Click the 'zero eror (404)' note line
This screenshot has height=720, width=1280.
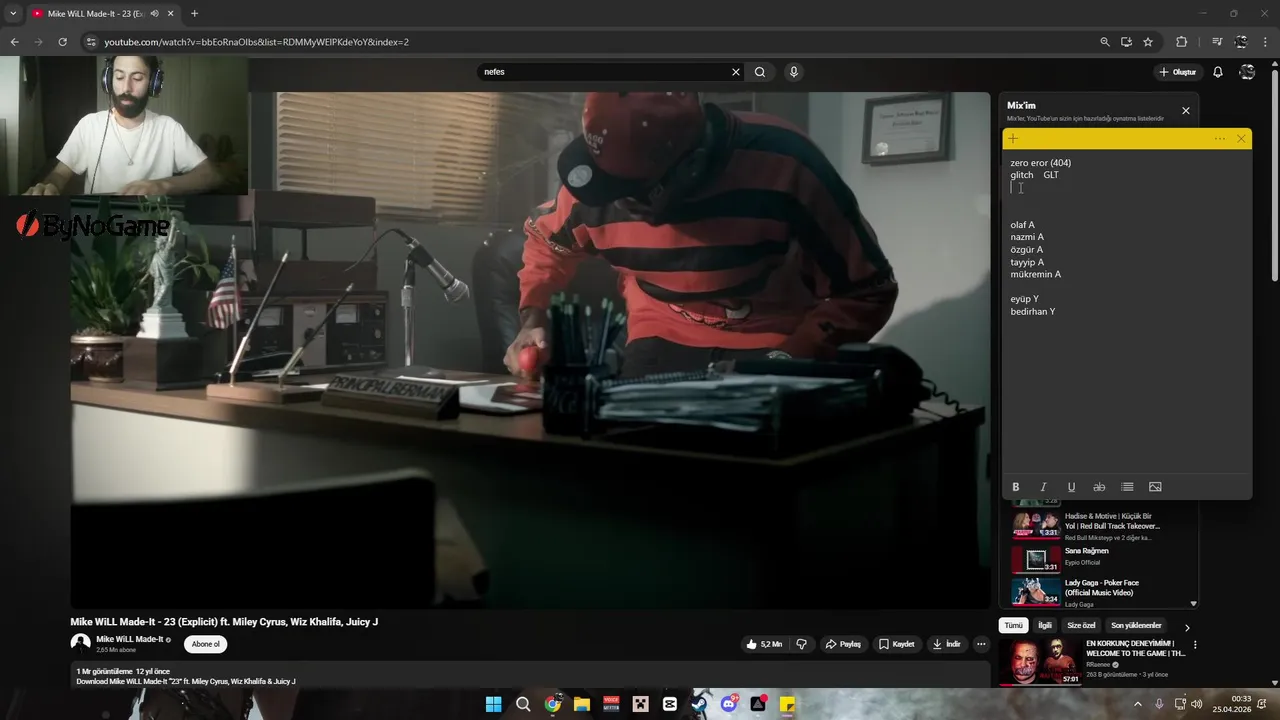[1040, 163]
